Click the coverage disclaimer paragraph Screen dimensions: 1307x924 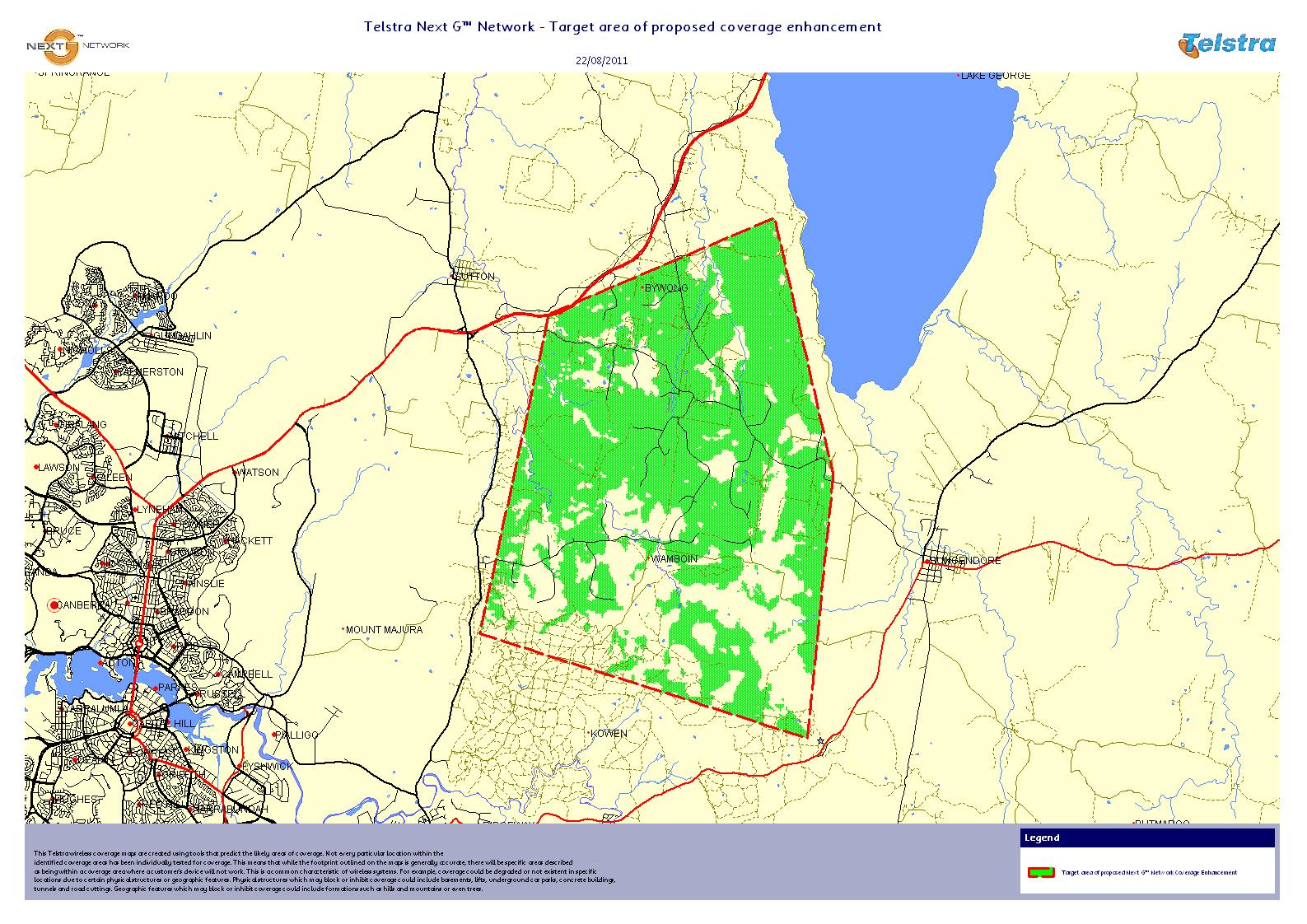(x=321, y=871)
